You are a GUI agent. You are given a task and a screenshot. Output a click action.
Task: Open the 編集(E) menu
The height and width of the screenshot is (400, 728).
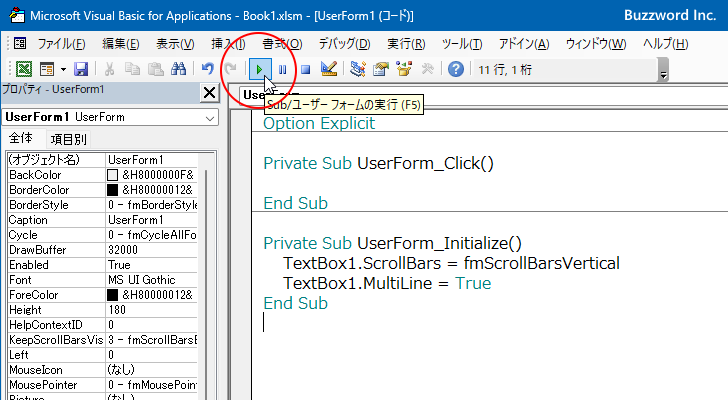tap(121, 44)
